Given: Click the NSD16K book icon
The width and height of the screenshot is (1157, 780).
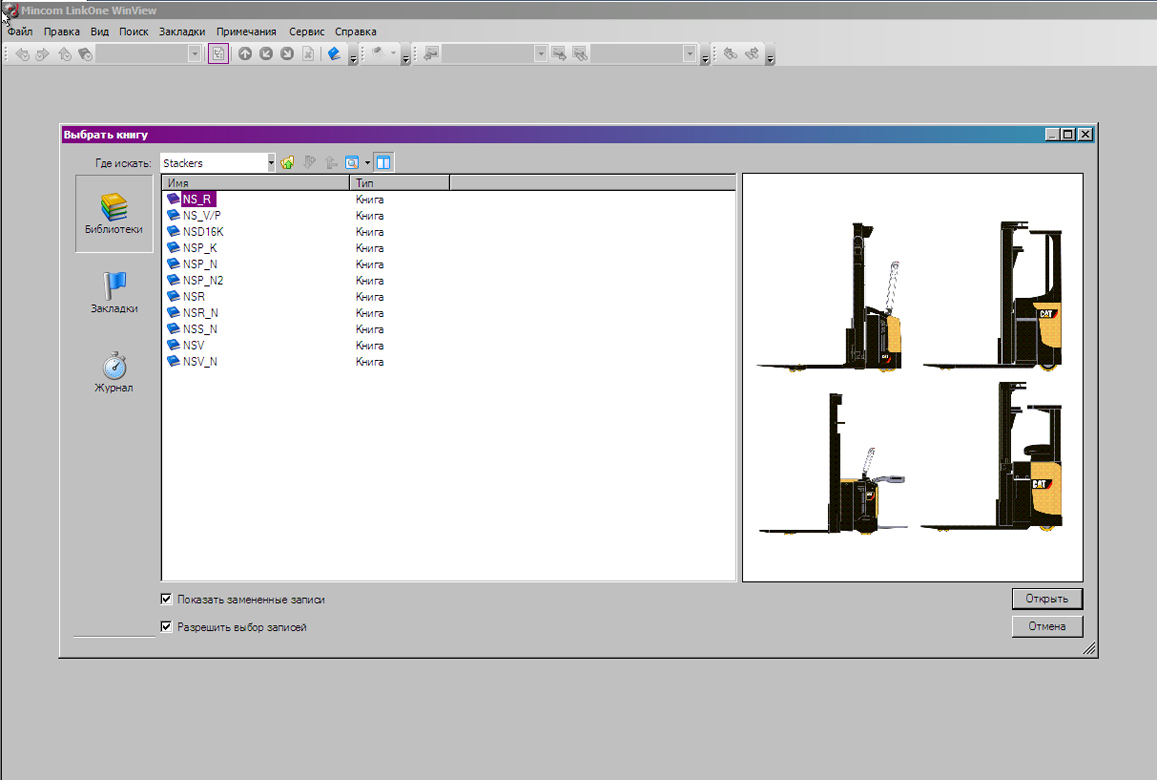Looking at the screenshot, I should [174, 232].
